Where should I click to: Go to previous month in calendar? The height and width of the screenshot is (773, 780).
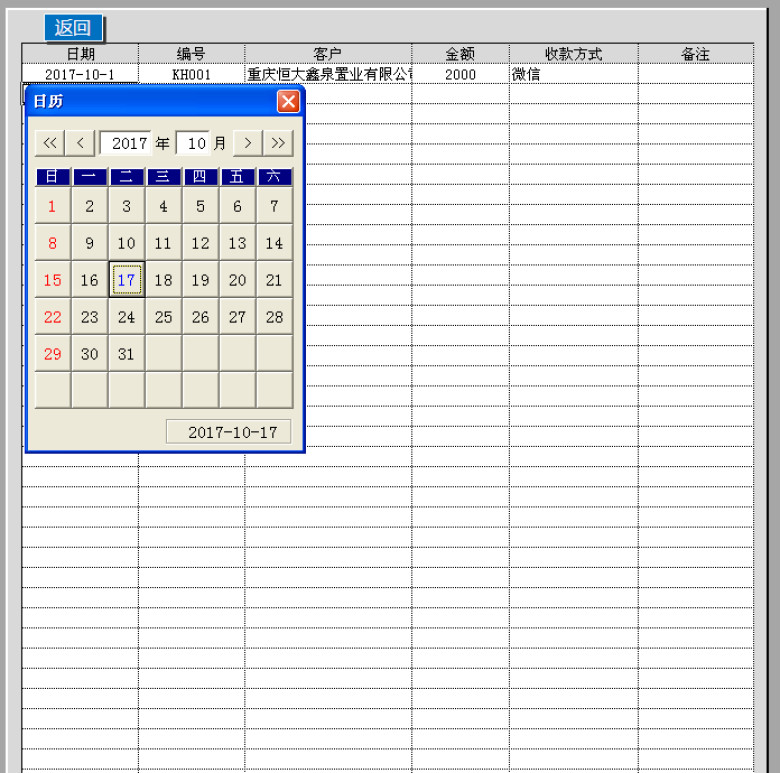click(80, 143)
